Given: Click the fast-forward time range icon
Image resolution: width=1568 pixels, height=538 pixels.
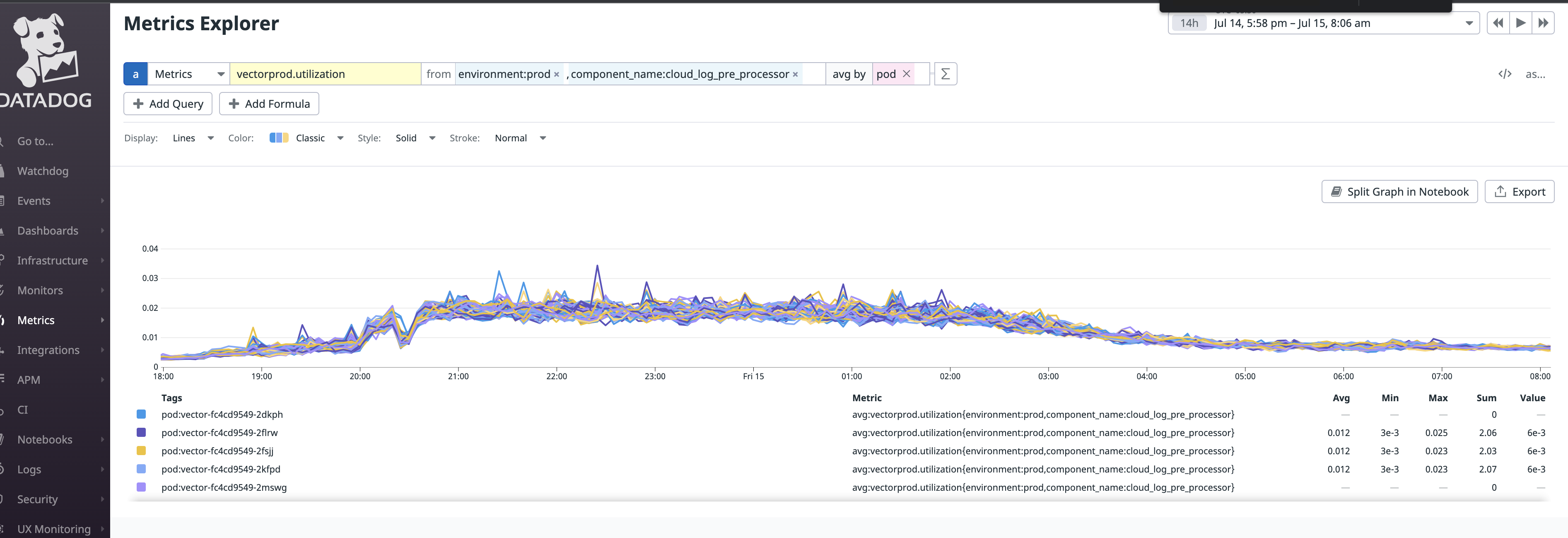Looking at the screenshot, I should 1543,23.
